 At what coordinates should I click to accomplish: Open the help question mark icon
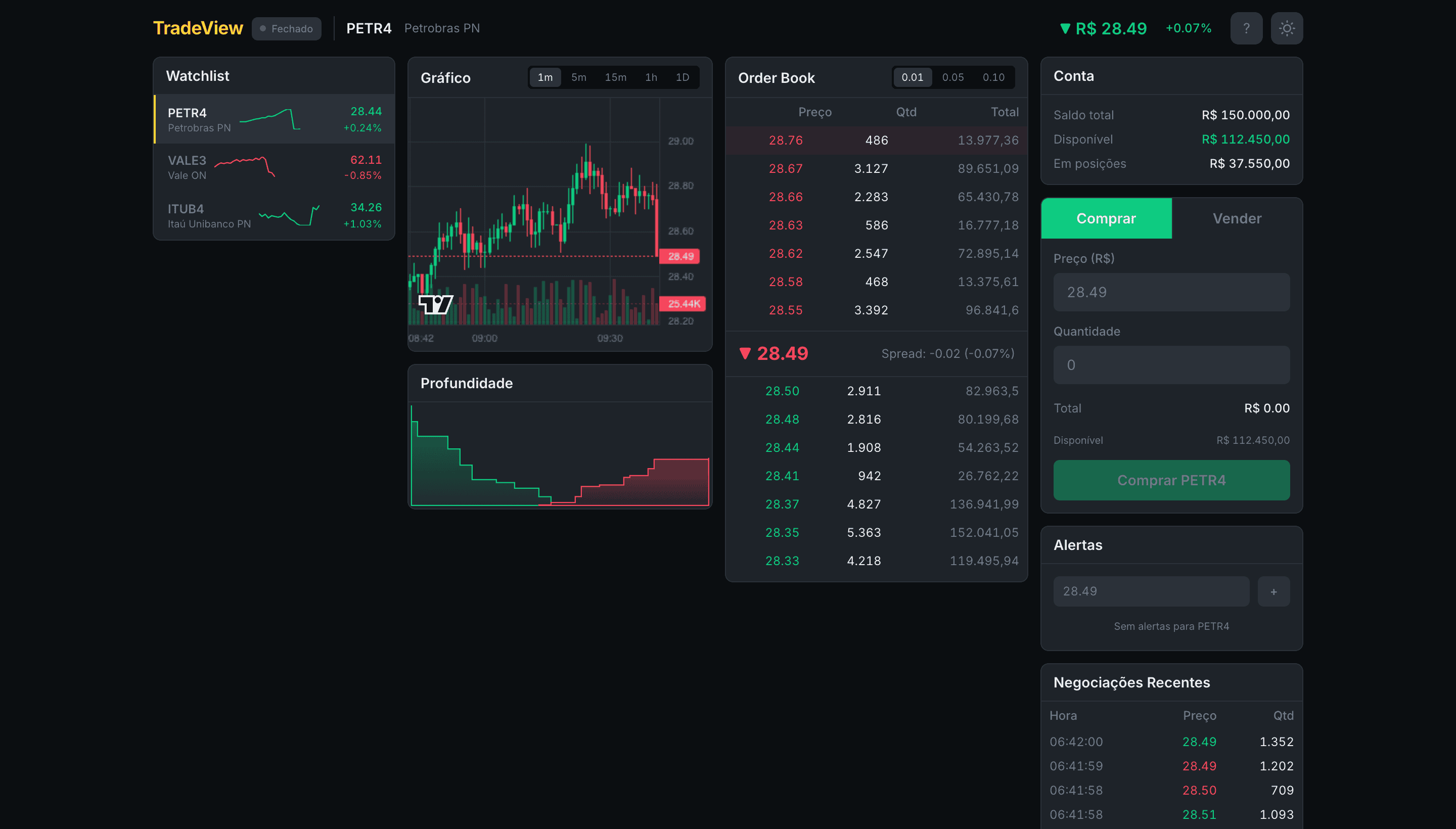(x=1246, y=28)
